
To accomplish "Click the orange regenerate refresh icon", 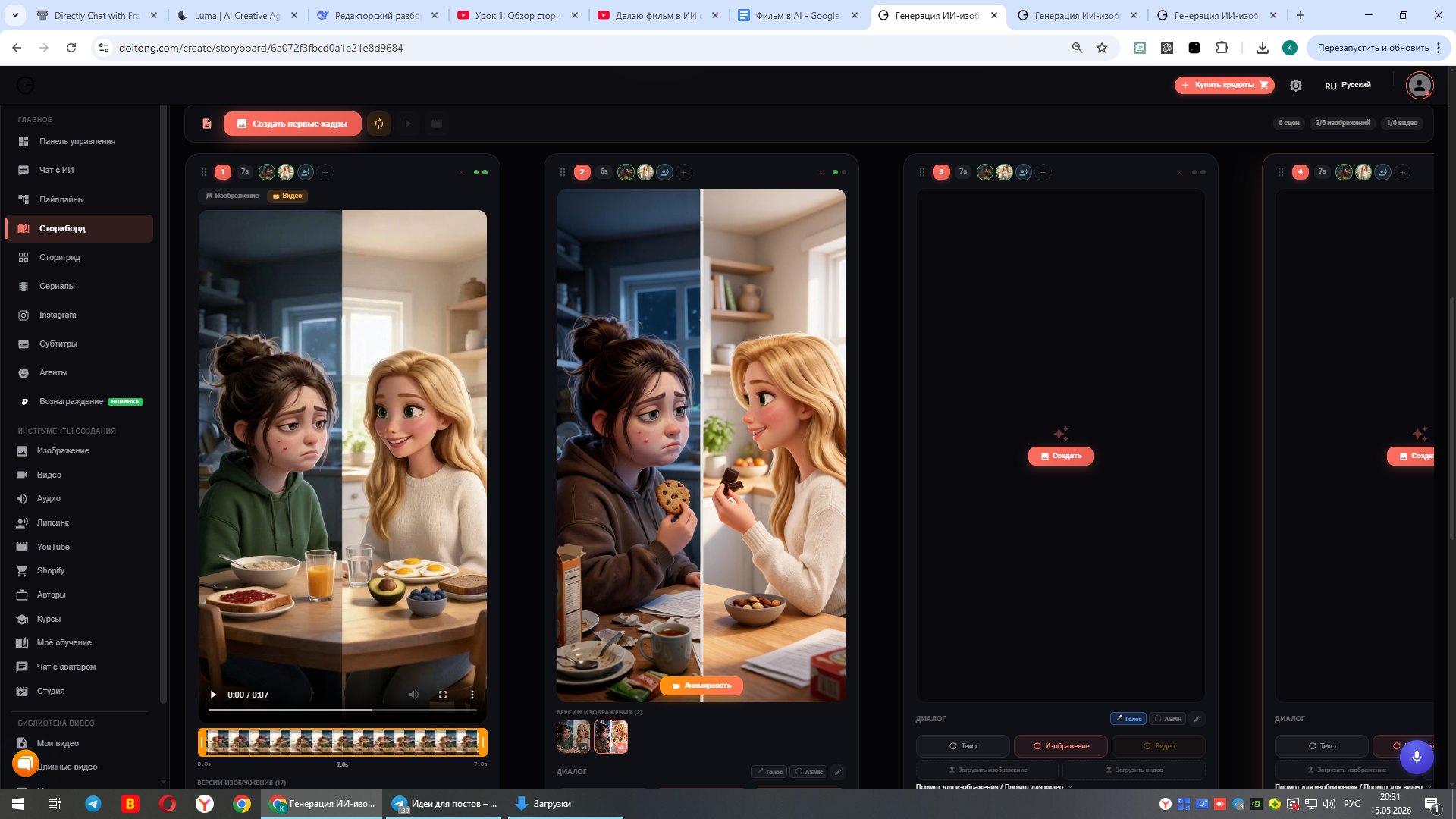I will coord(379,124).
